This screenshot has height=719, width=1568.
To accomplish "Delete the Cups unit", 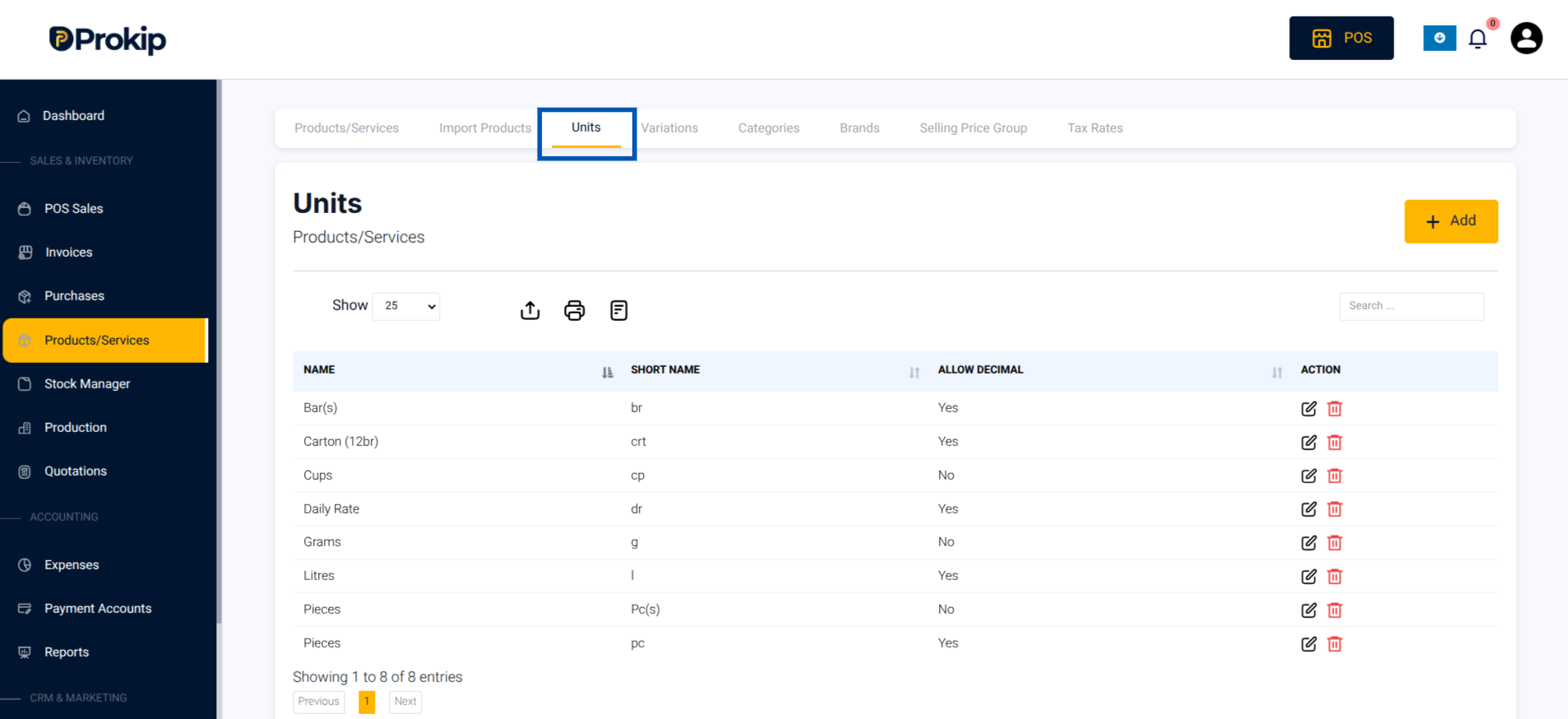I will coord(1334,475).
